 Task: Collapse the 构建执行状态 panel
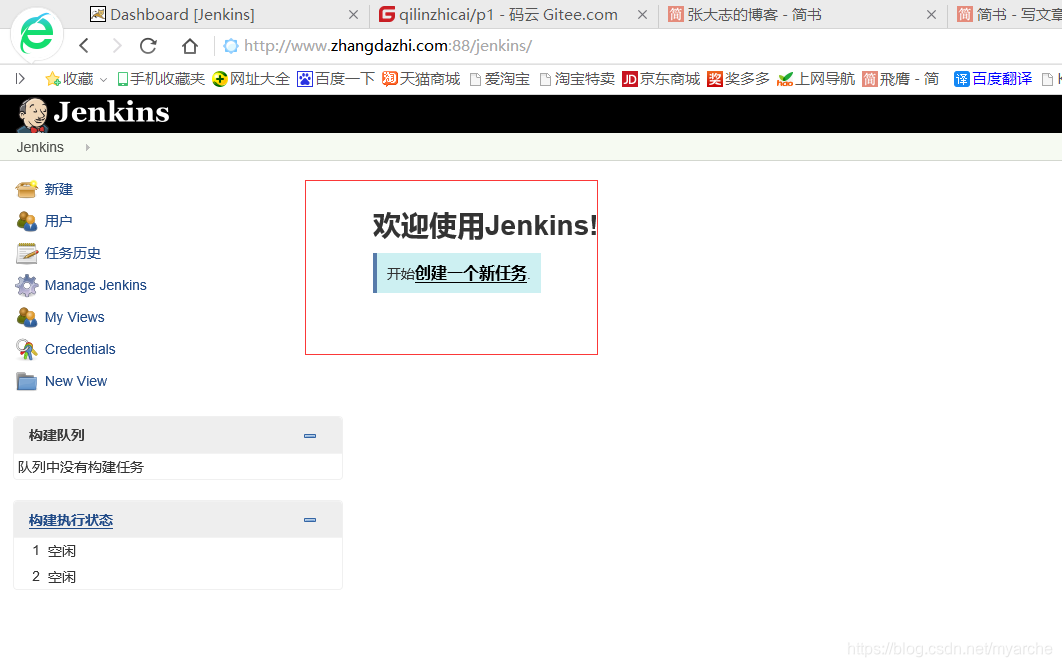pos(310,520)
